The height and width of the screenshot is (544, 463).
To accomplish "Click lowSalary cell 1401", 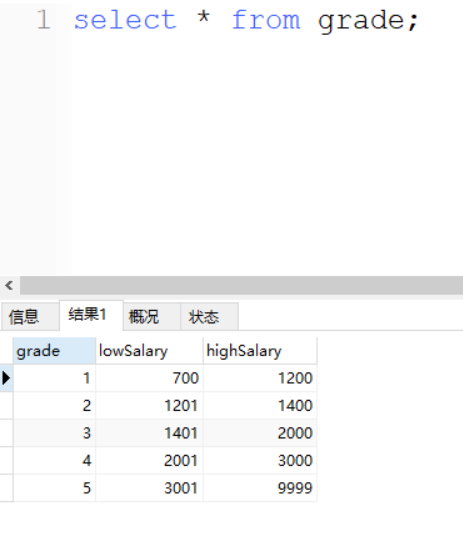I will (x=149, y=433).
